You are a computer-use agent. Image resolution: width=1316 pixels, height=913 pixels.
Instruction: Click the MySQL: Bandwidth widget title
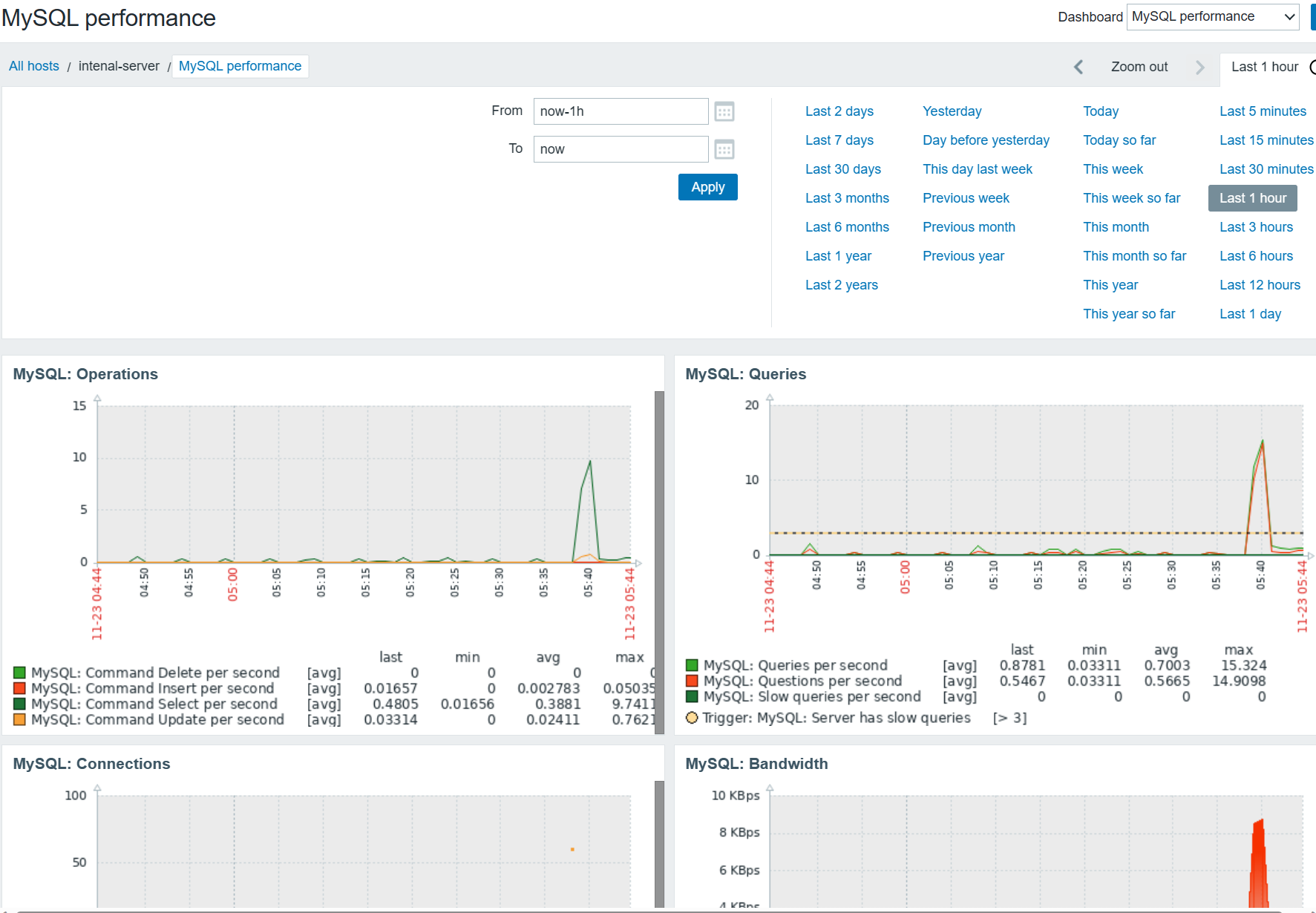tap(756, 764)
